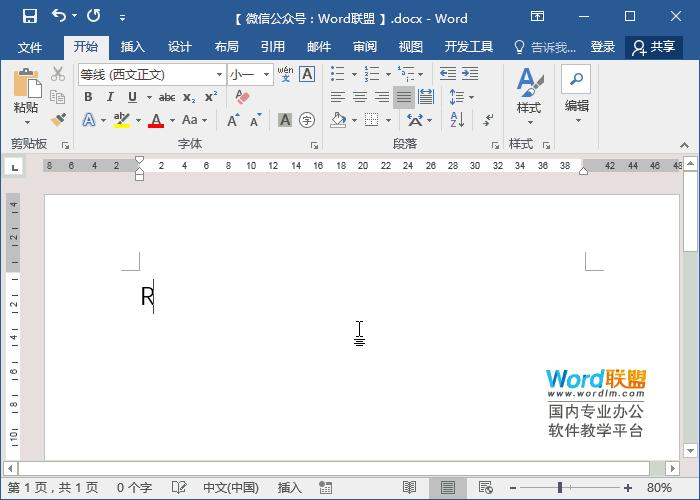Select the Format Painter brush

pos(58,120)
